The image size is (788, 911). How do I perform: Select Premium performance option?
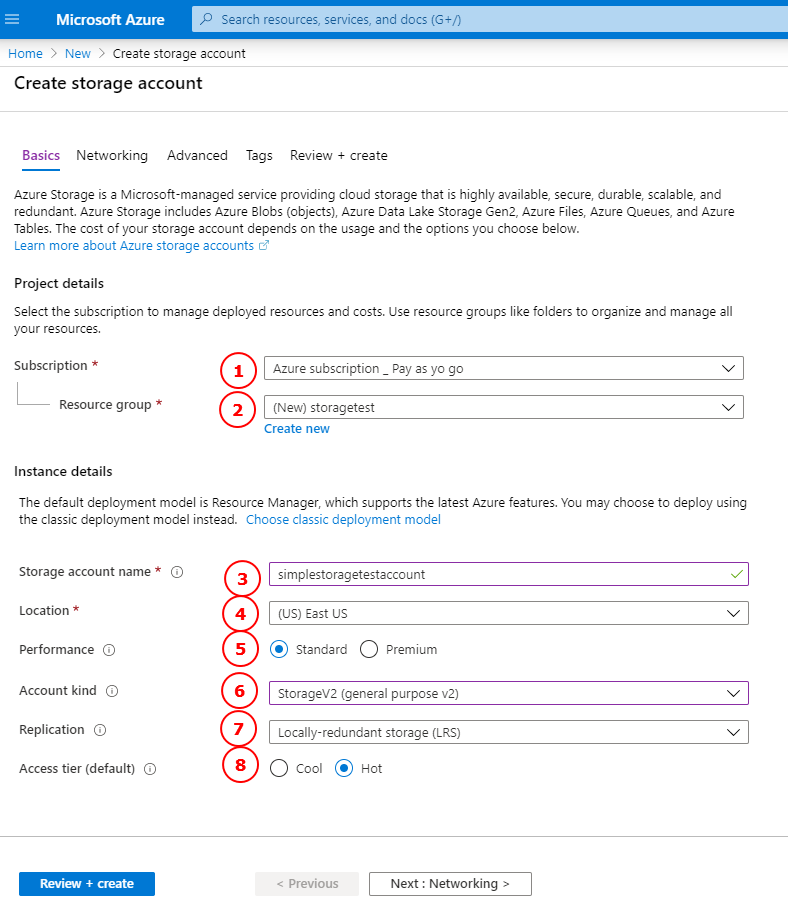[x=369, y=650]
